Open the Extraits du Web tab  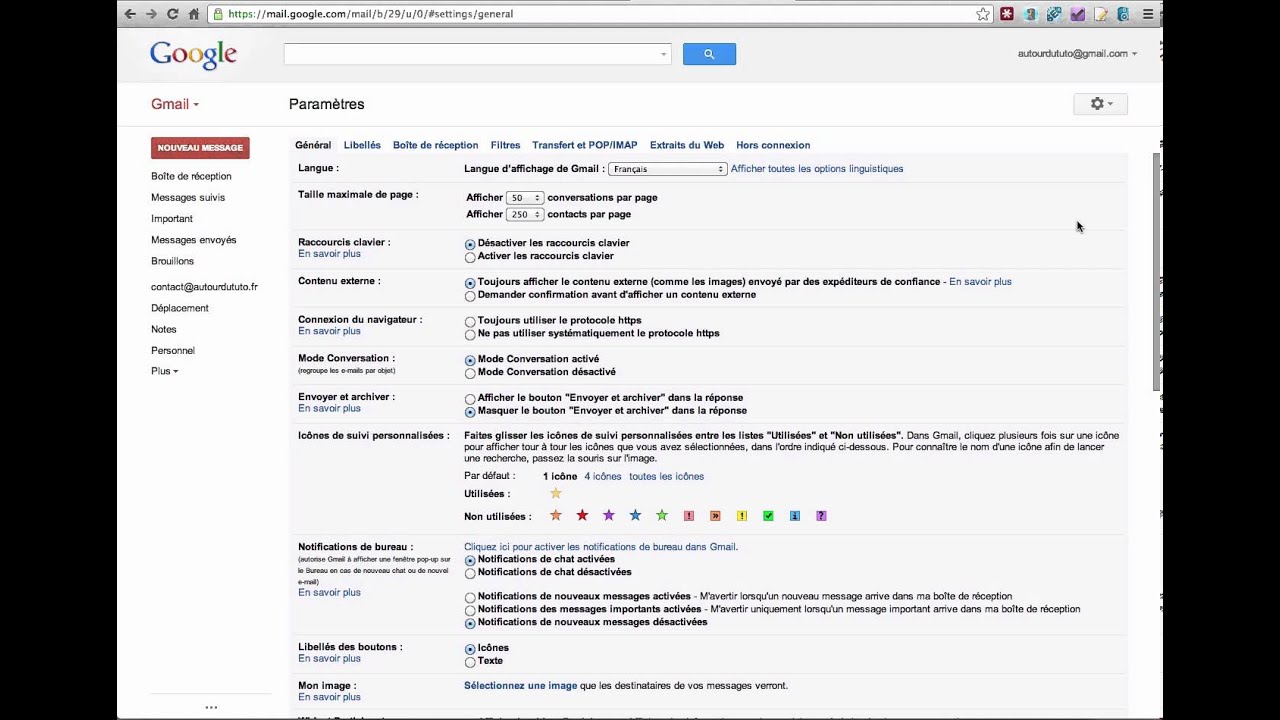click(x=687, y=145)
